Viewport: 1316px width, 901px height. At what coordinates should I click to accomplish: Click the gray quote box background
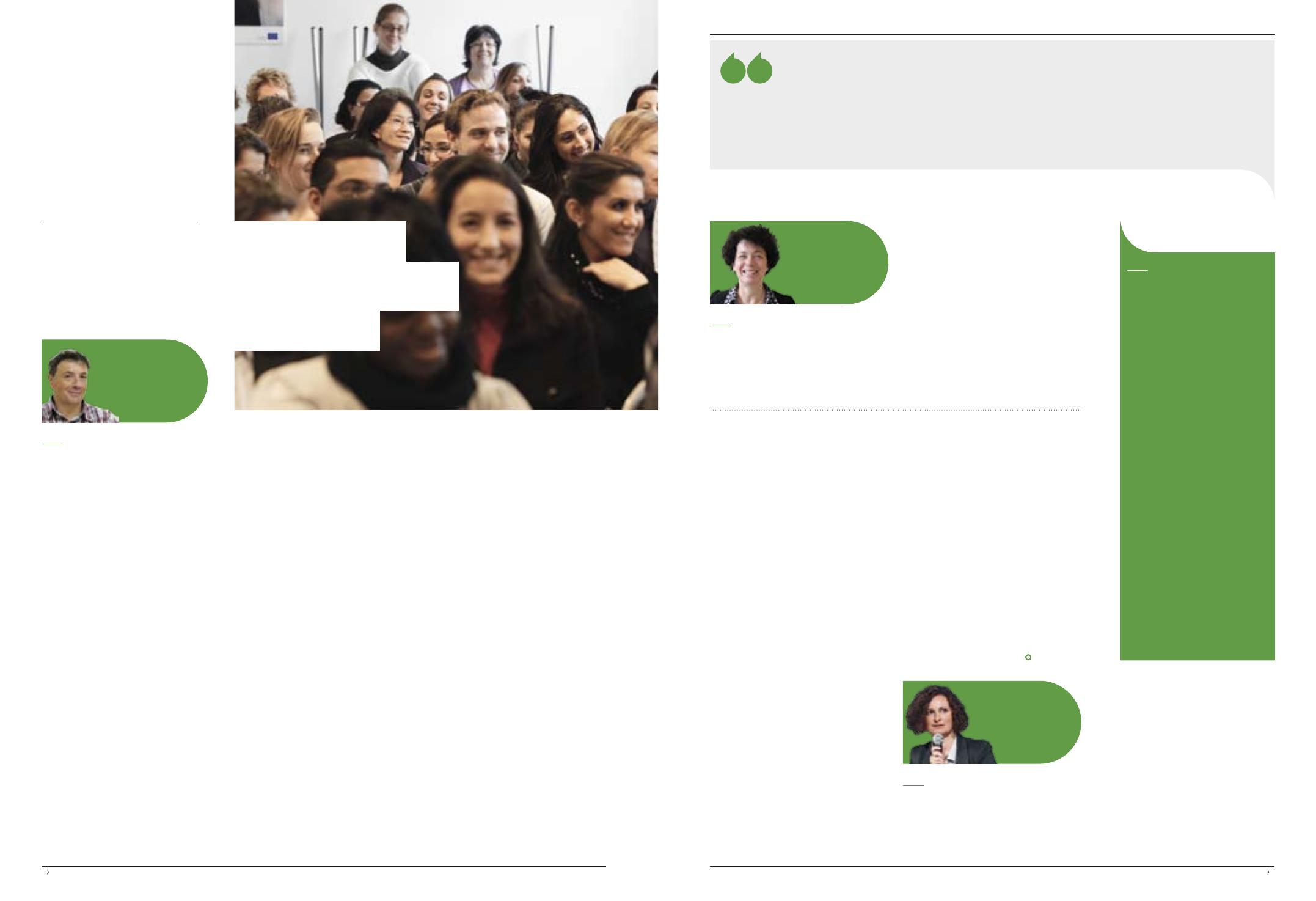click(x=992, y=105)
